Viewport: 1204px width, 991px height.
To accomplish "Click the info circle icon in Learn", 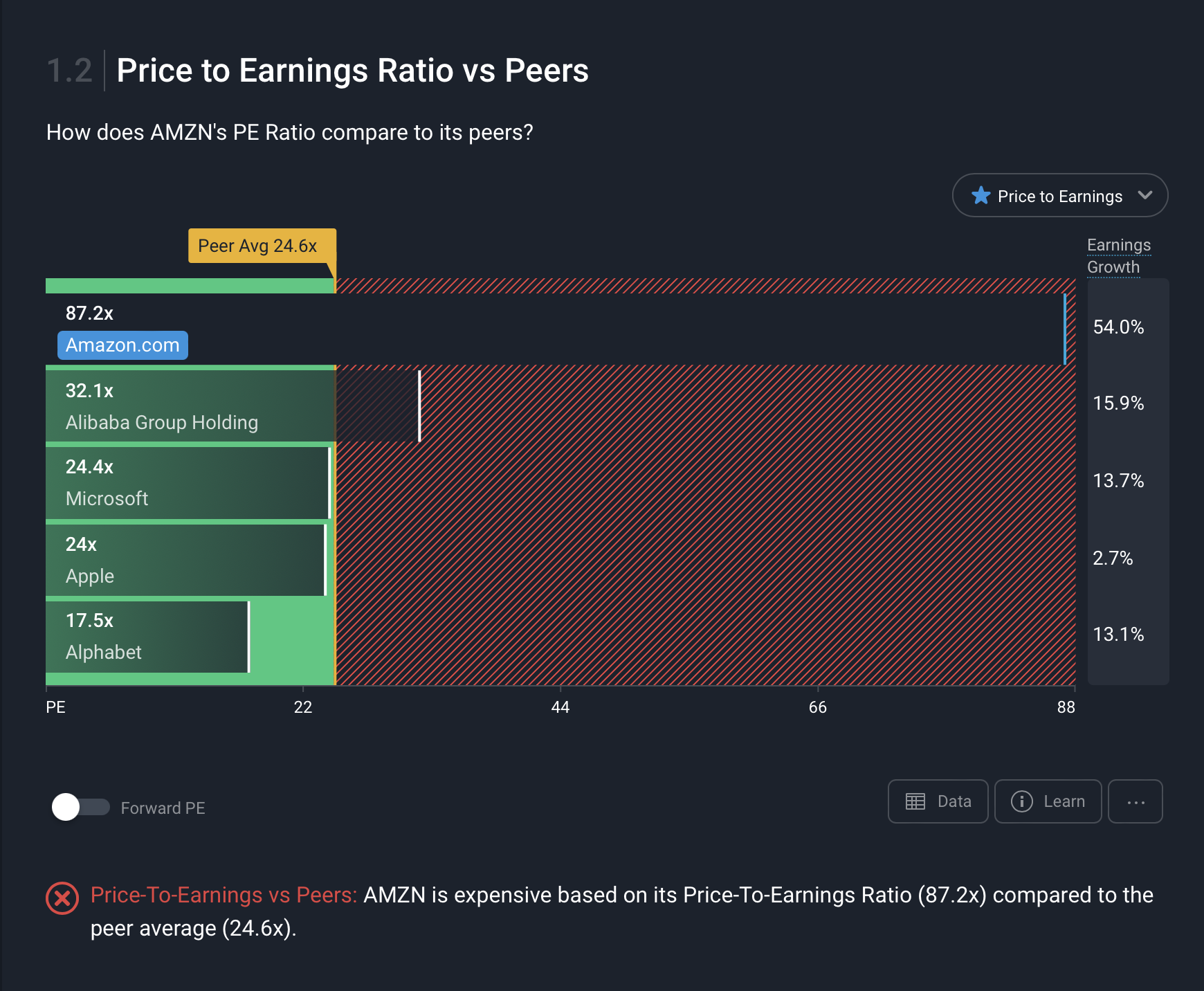I will 1022,801.
